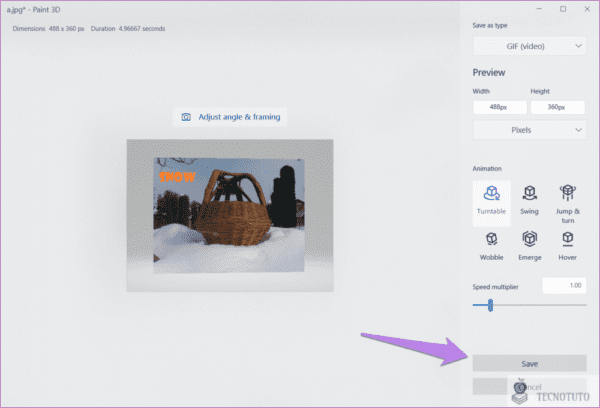Screen dimensions: 600x408
Task: Expand the Pixels unit dropdown
Action: pos(529,130)
